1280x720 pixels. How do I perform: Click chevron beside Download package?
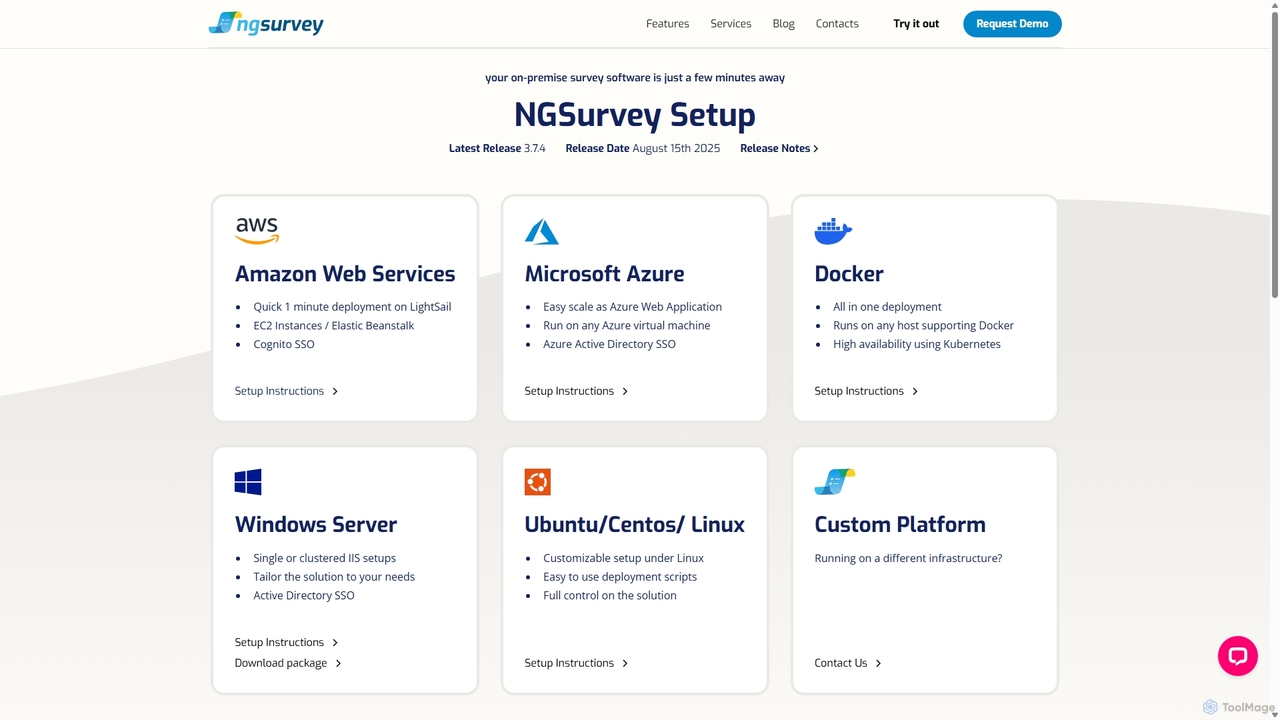(338, 663)
